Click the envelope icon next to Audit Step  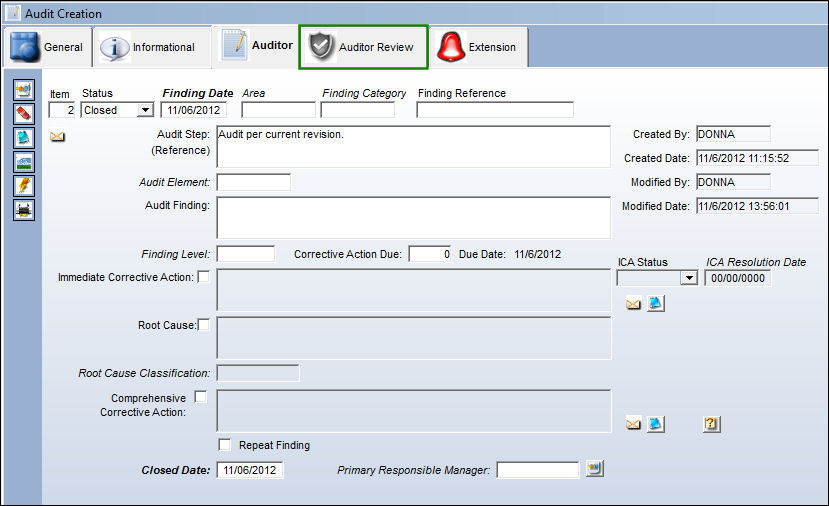click(57, 137)
